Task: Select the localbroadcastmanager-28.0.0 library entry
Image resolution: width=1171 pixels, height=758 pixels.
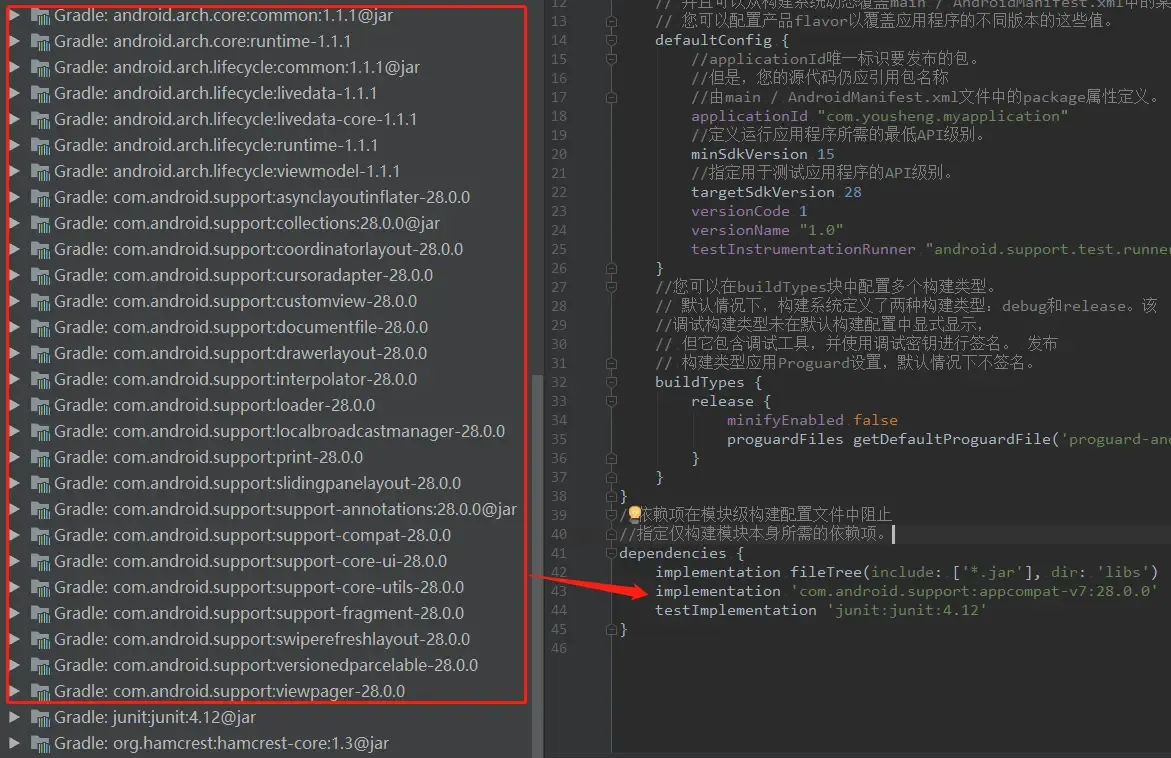Action: [279, 431]
